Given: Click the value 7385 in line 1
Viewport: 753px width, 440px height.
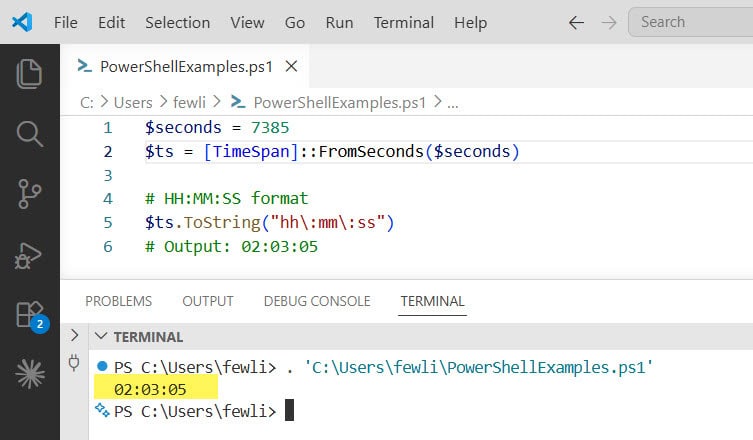Looking at the screenshot, I should 270,127.
